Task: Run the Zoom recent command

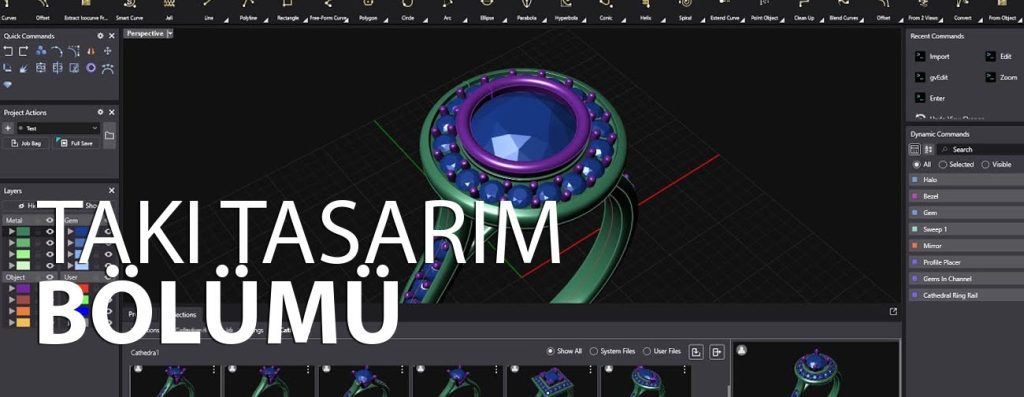Action: click(1002, 77)
